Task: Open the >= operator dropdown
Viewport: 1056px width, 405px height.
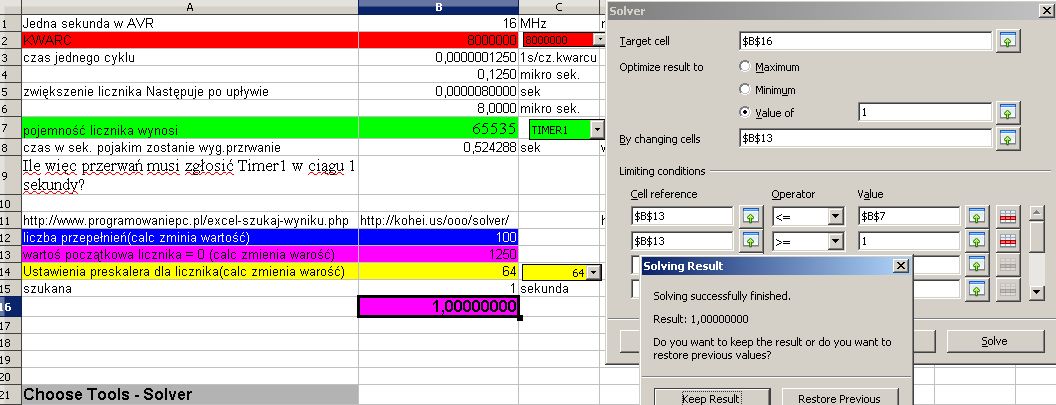Action: 836,241
